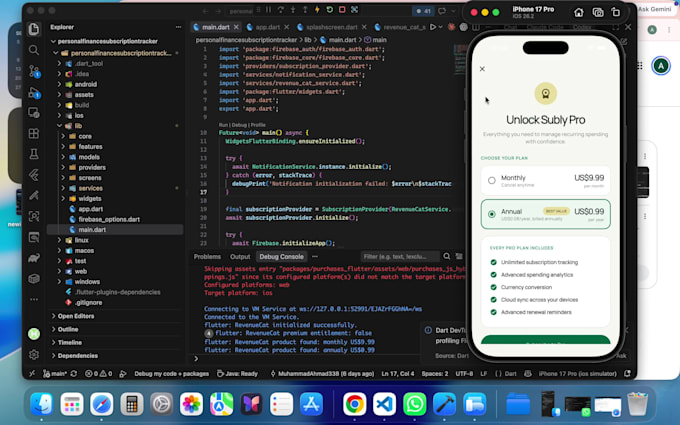Search the debug console filter magnifier

[x=447, y=256]
